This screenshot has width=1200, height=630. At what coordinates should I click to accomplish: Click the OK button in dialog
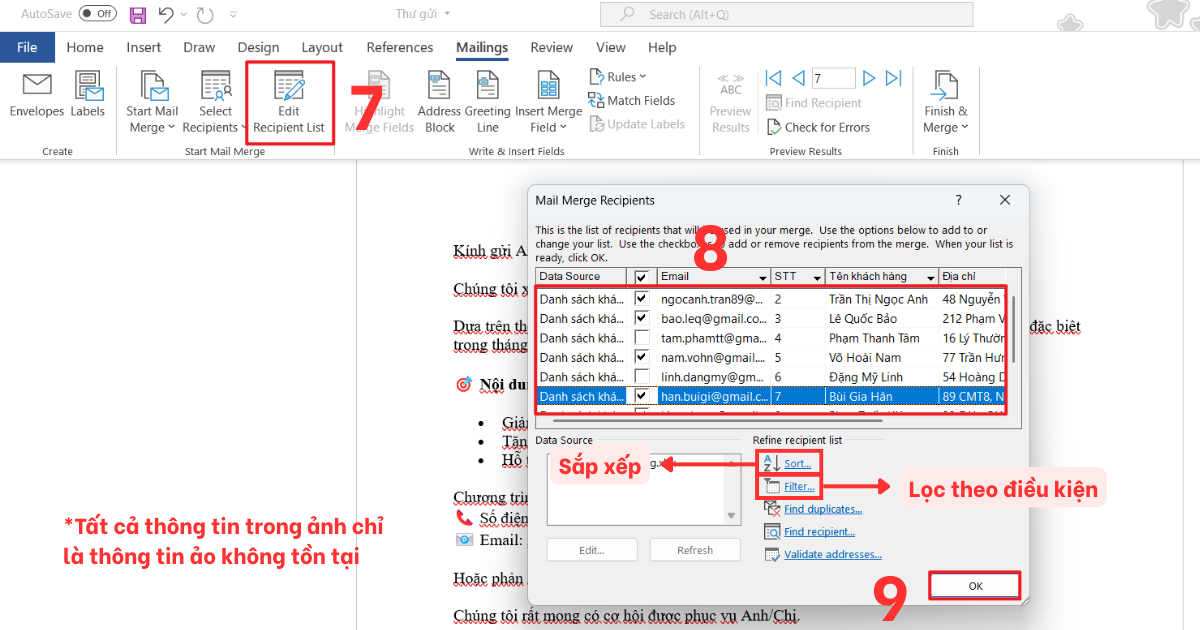tap(975, 586)
